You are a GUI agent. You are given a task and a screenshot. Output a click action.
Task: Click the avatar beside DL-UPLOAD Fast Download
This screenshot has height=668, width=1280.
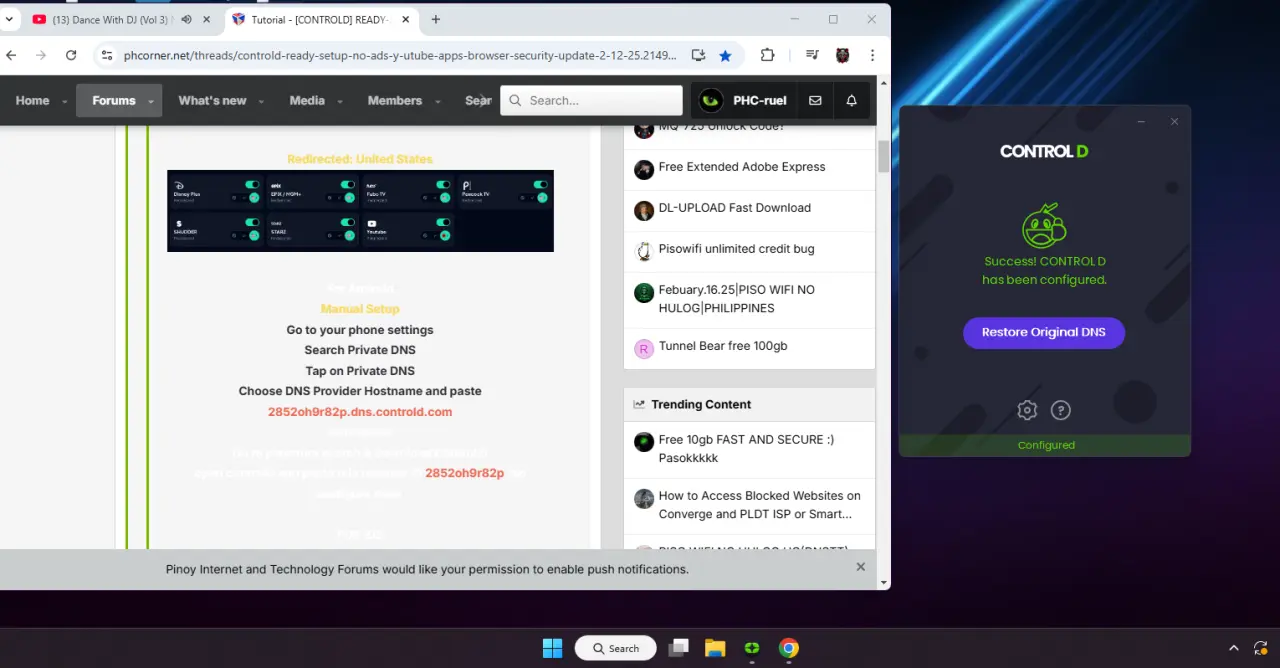click(644, 211)
